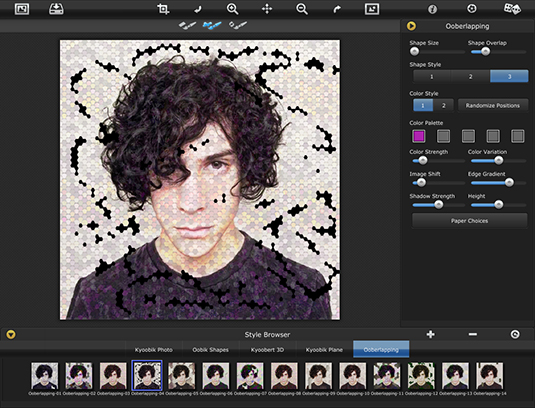The height and width of the screenshot is (408, 535).
Task: Select the third brush mode icon
Action: 237,25
